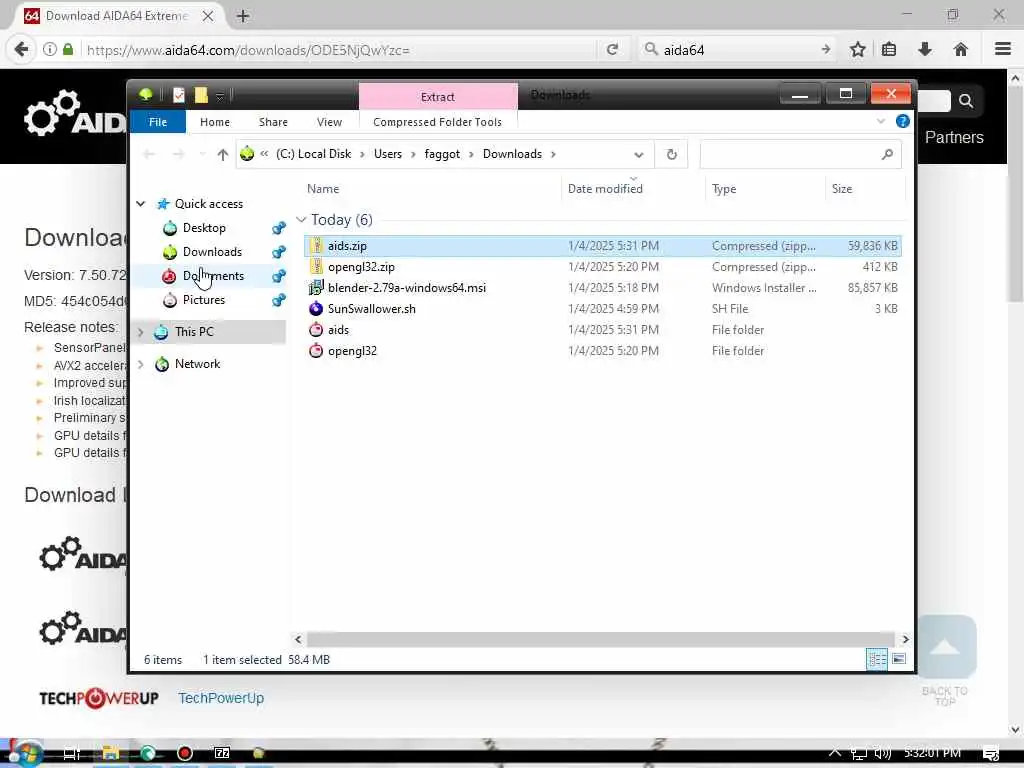The width and height of the screenshot is (1024, 768).
Task: Click (C:) Local Disk in breadcrumb
Action: tap(313, 154)
